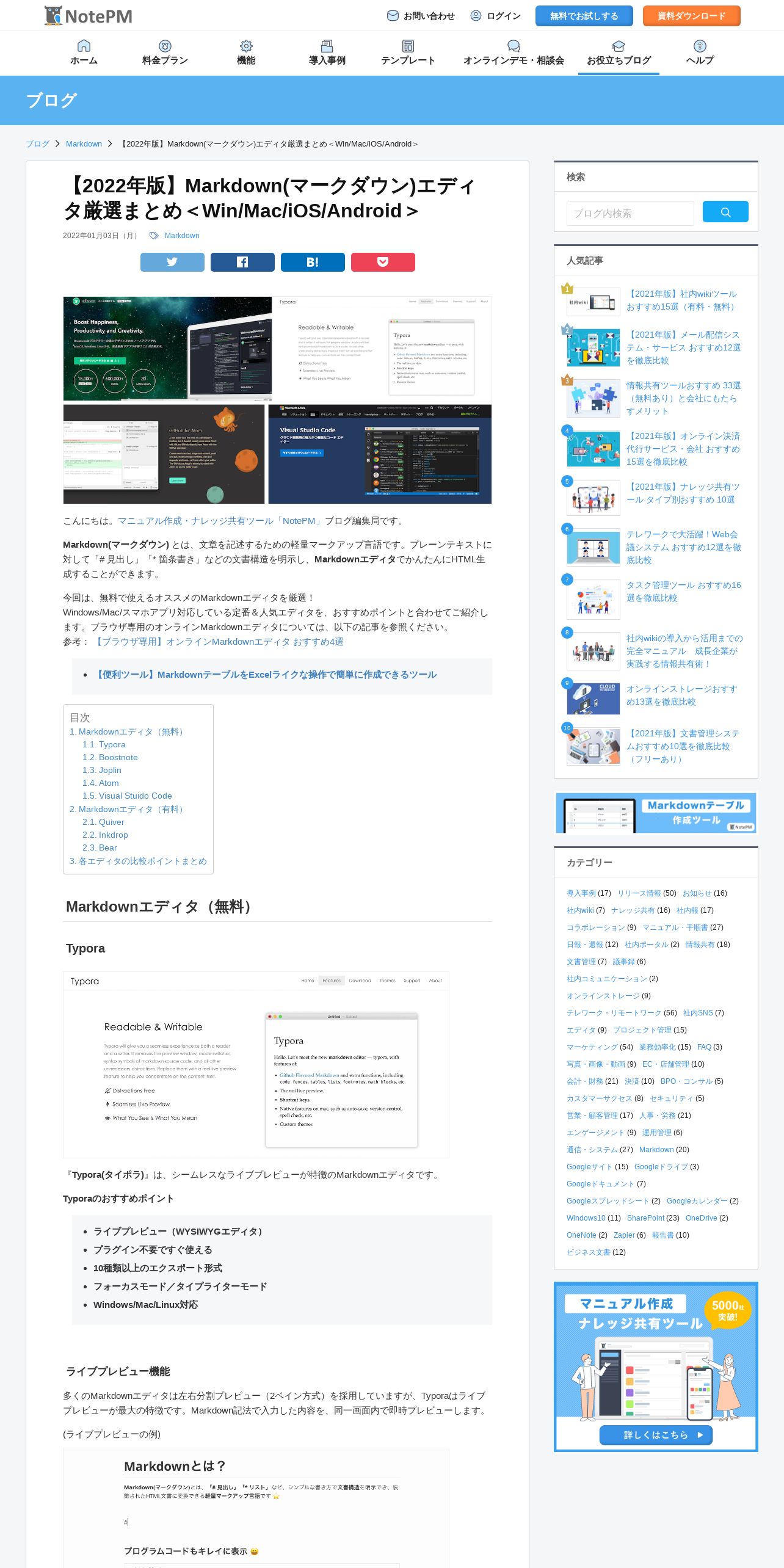Viewport: 784px width, 1568px height.
Task: Open popular article 1 社内wikiツール thumbnail
Action: click(x=593, y=301)
